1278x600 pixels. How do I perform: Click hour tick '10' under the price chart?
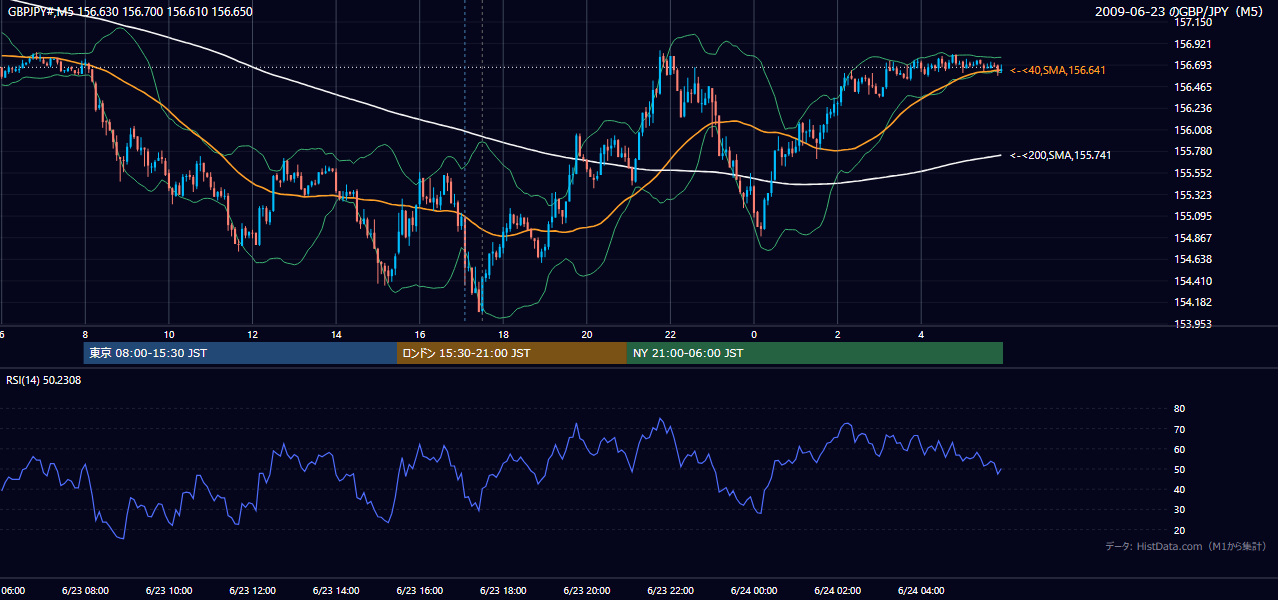click(169, 334)
